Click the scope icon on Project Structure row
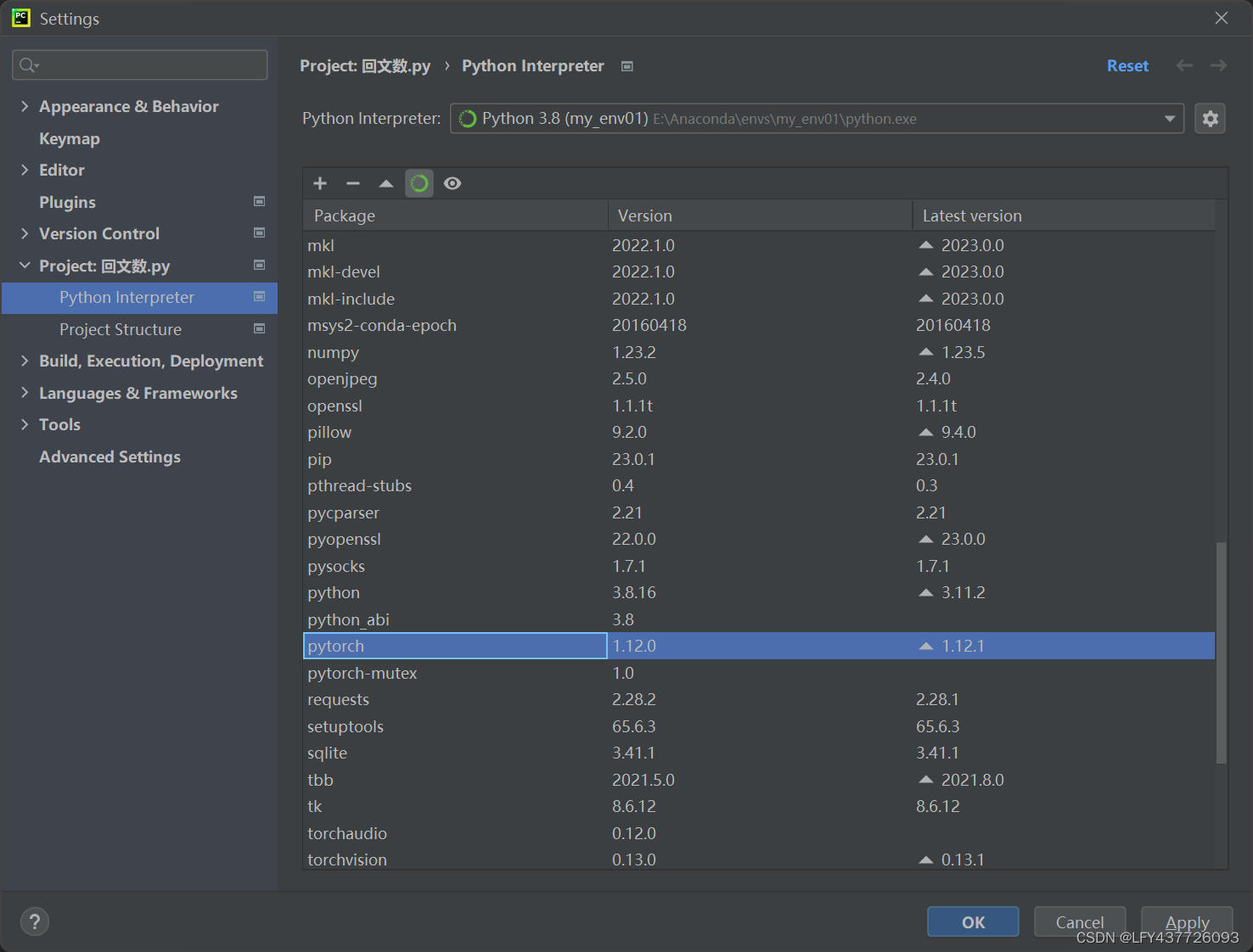1253x952 pixels. tap(260, 328)
